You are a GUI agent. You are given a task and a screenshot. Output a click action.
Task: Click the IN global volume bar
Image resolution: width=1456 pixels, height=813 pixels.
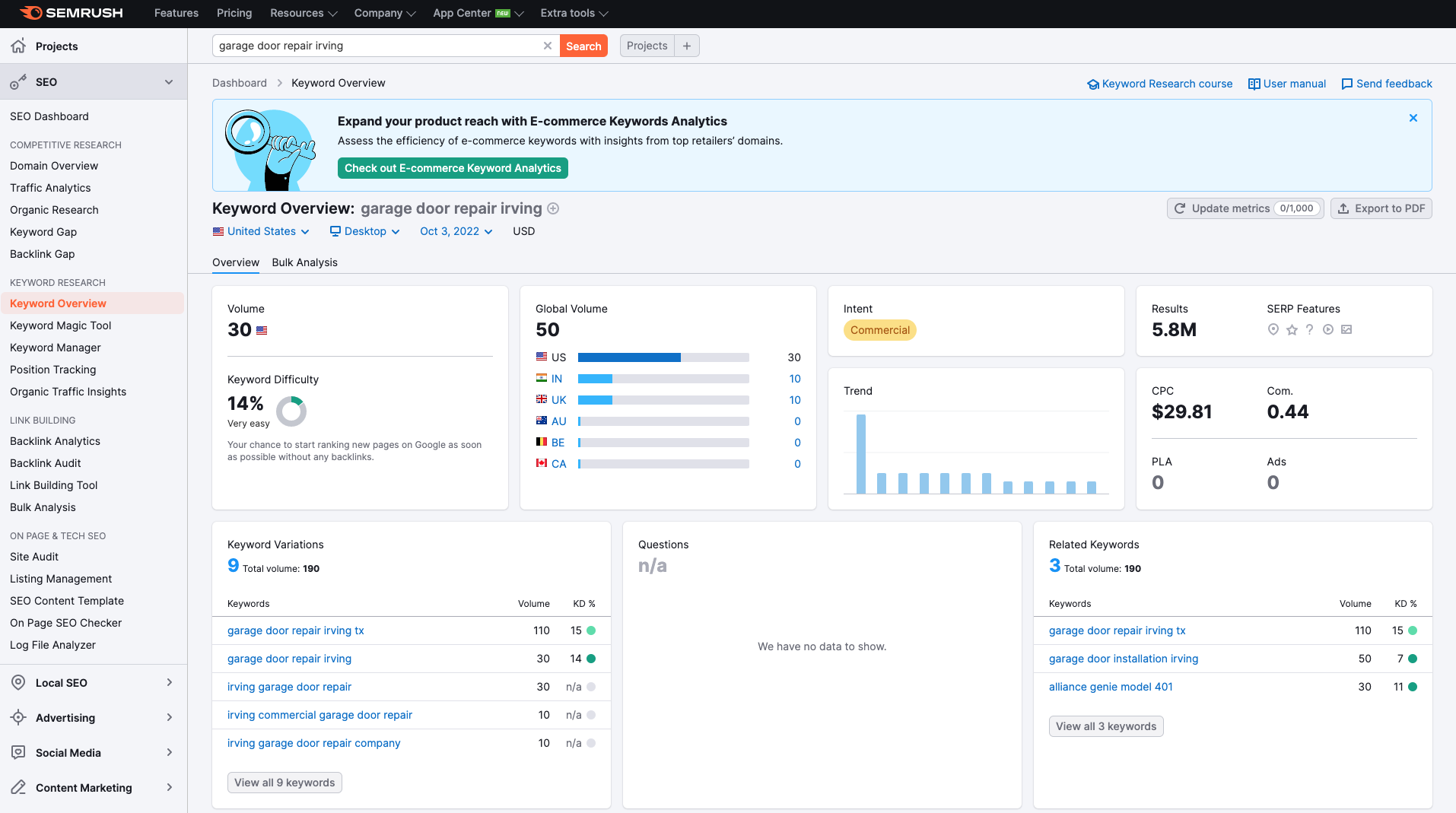pyautogui.click(x=663, y=379)
